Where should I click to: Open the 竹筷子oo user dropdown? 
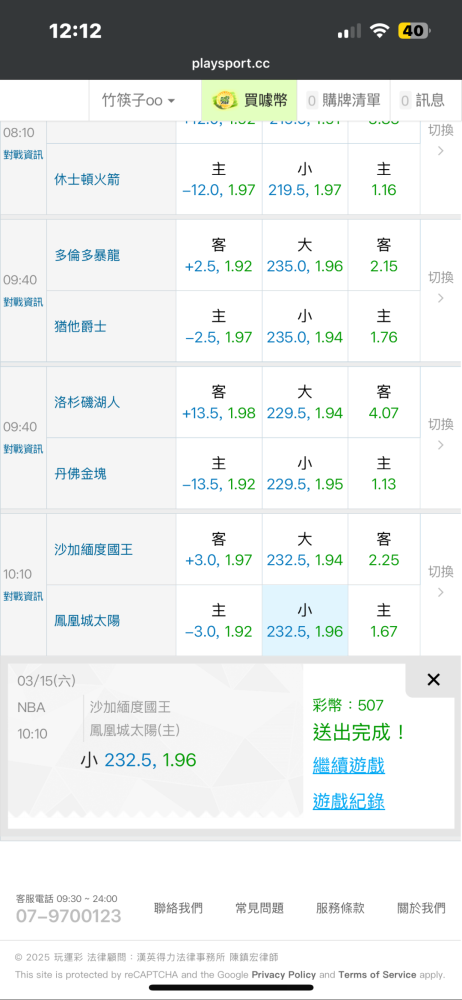(x=138, y=101)
